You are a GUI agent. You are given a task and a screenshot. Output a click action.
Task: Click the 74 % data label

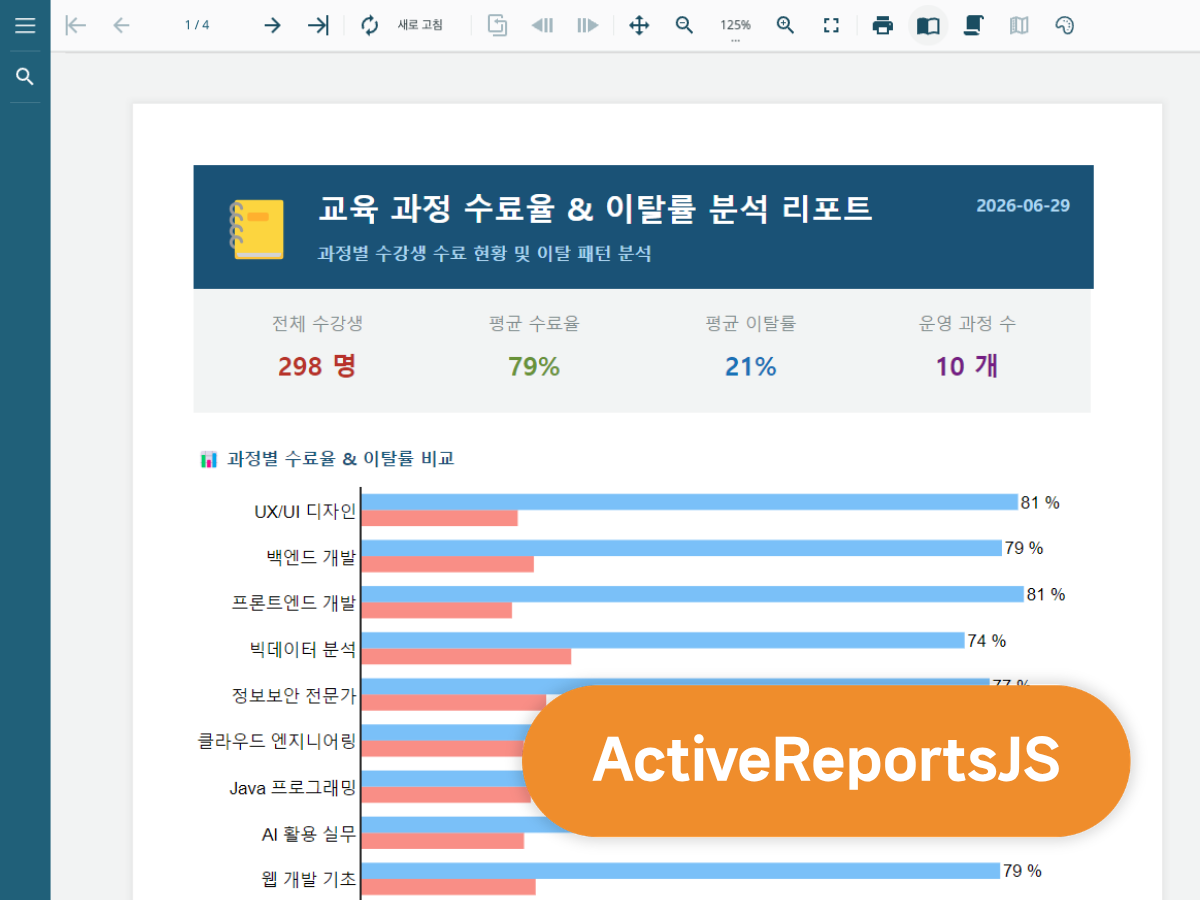click(986, 641)
